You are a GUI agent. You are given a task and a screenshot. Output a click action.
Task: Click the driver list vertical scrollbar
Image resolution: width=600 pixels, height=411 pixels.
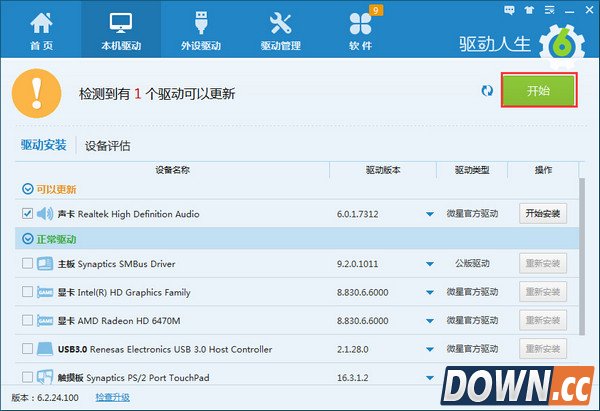[x=582, y=256]
